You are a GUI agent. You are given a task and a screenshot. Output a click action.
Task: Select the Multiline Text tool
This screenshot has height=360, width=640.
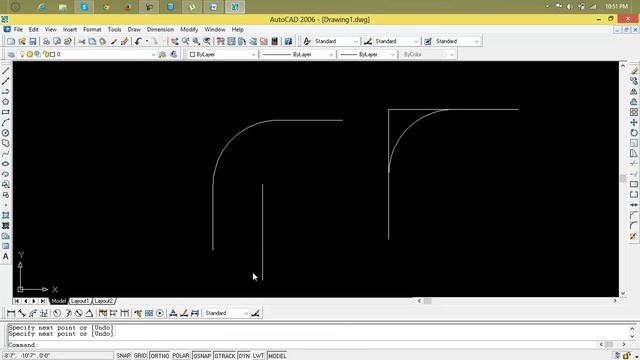tap(6, 256)
